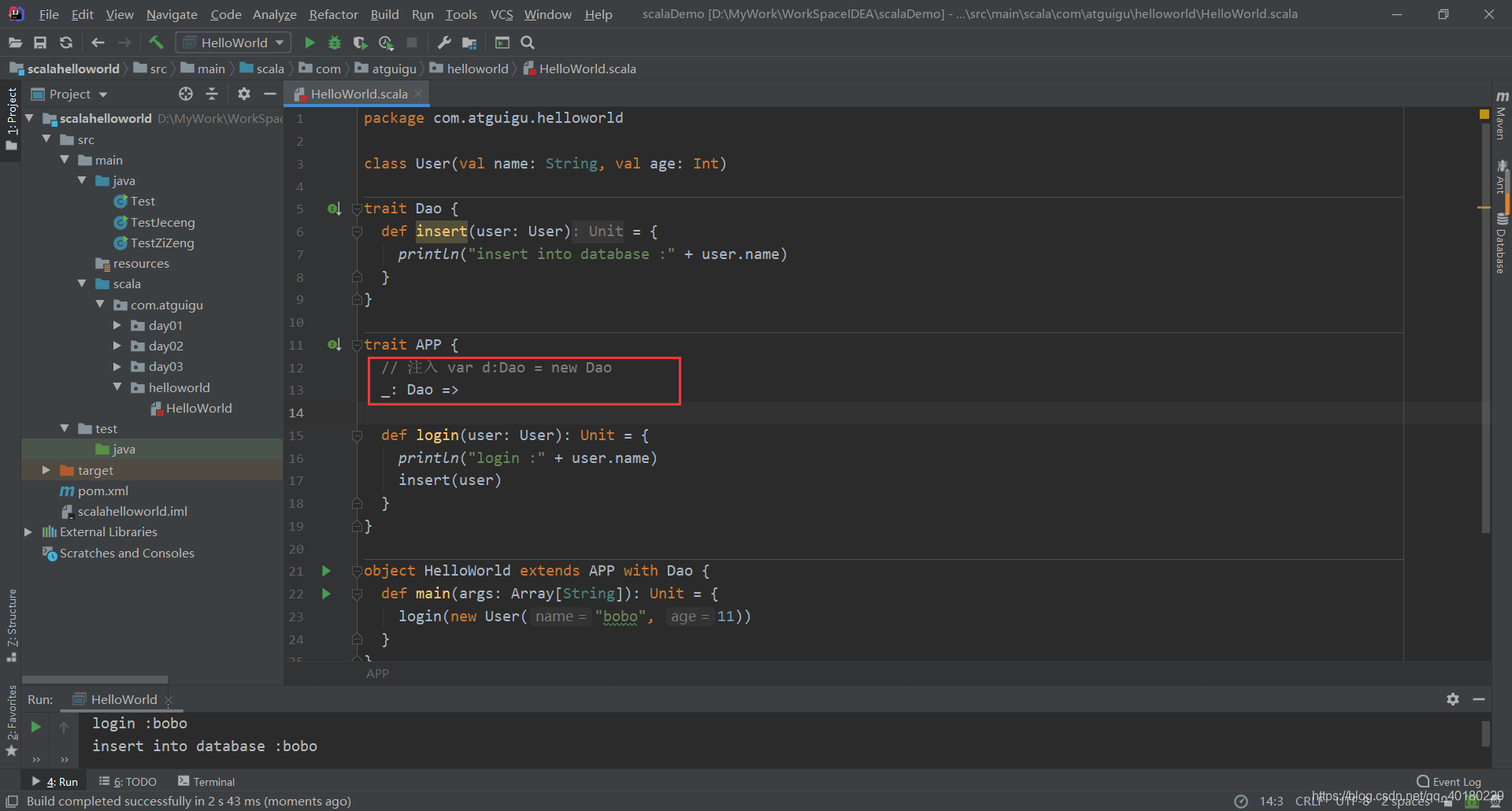Click the implemented marker on line 5
This screenshot has width=1512, height=811.
[x=334, y=209]
